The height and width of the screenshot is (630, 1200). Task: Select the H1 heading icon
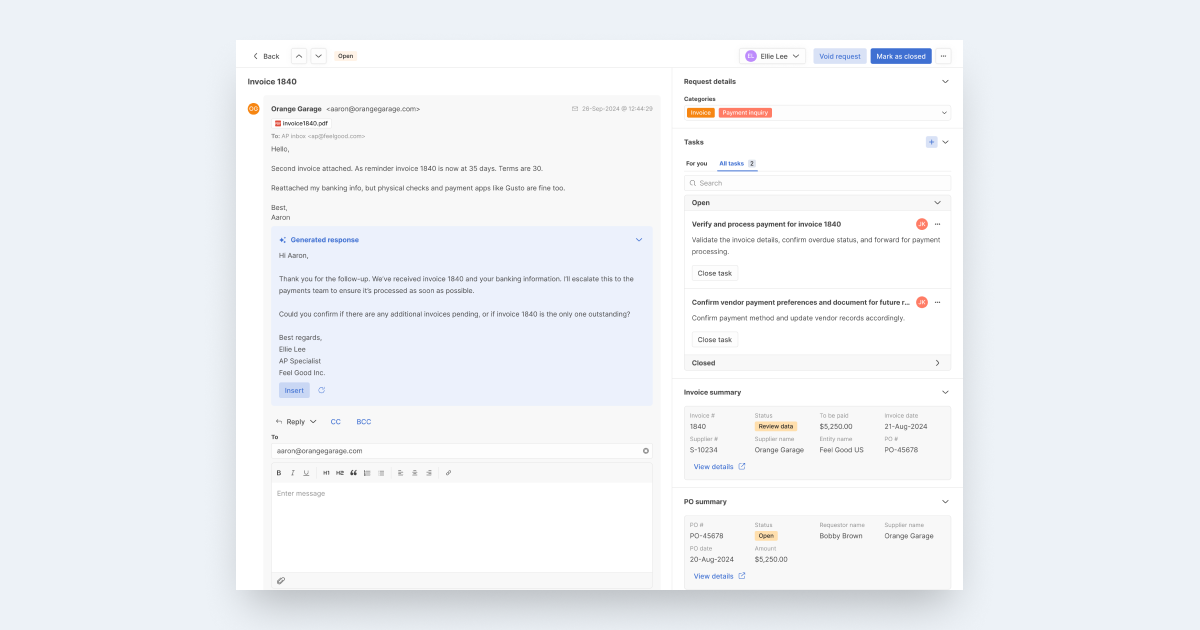(326, 472)
